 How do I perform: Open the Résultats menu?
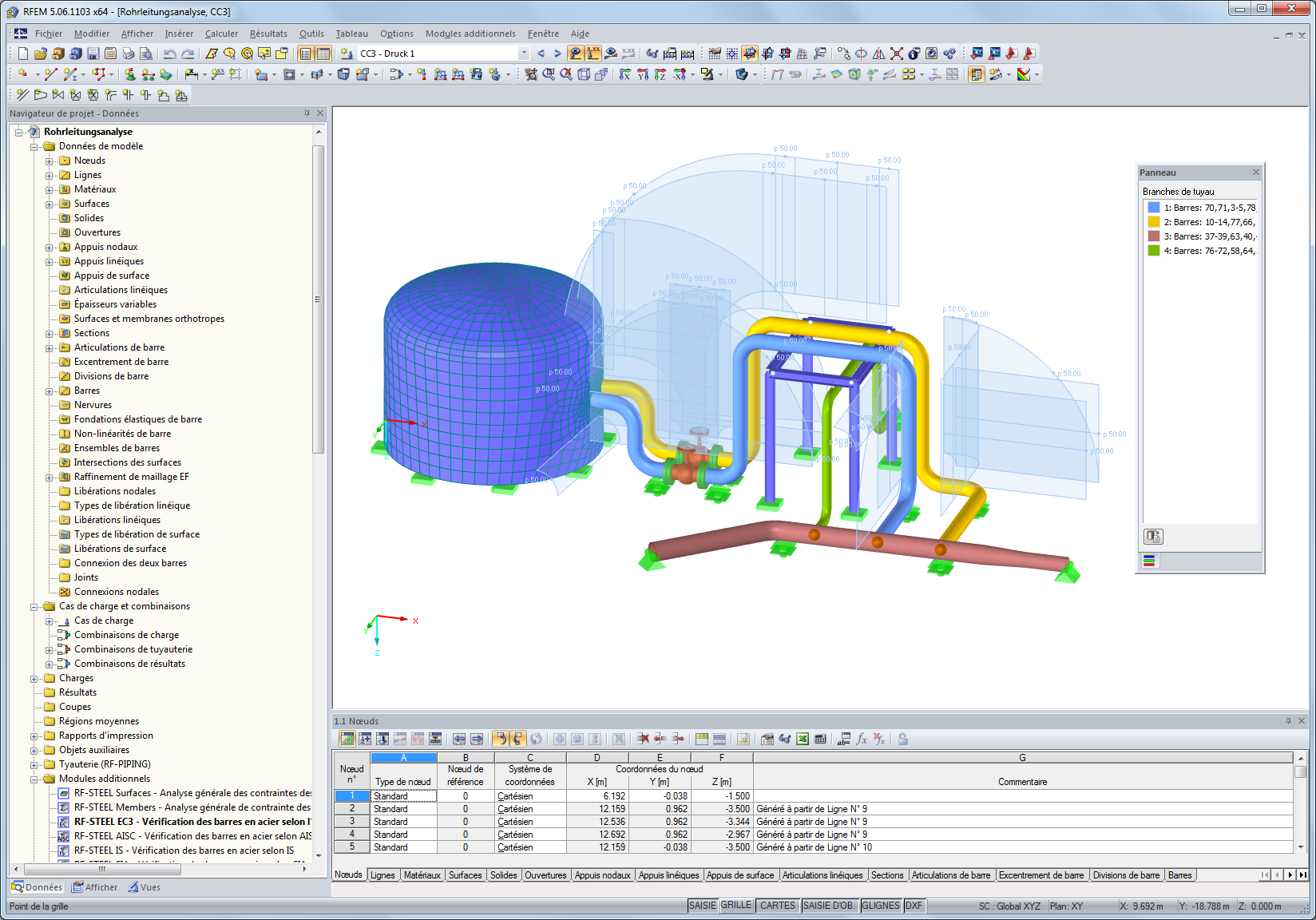point(268,34)
